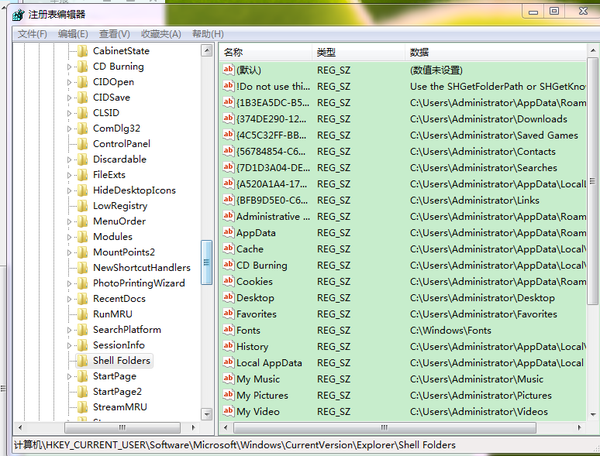The image size is (600, 456).
Task: Open the 文件(F) menu
Action: point(32,34)
